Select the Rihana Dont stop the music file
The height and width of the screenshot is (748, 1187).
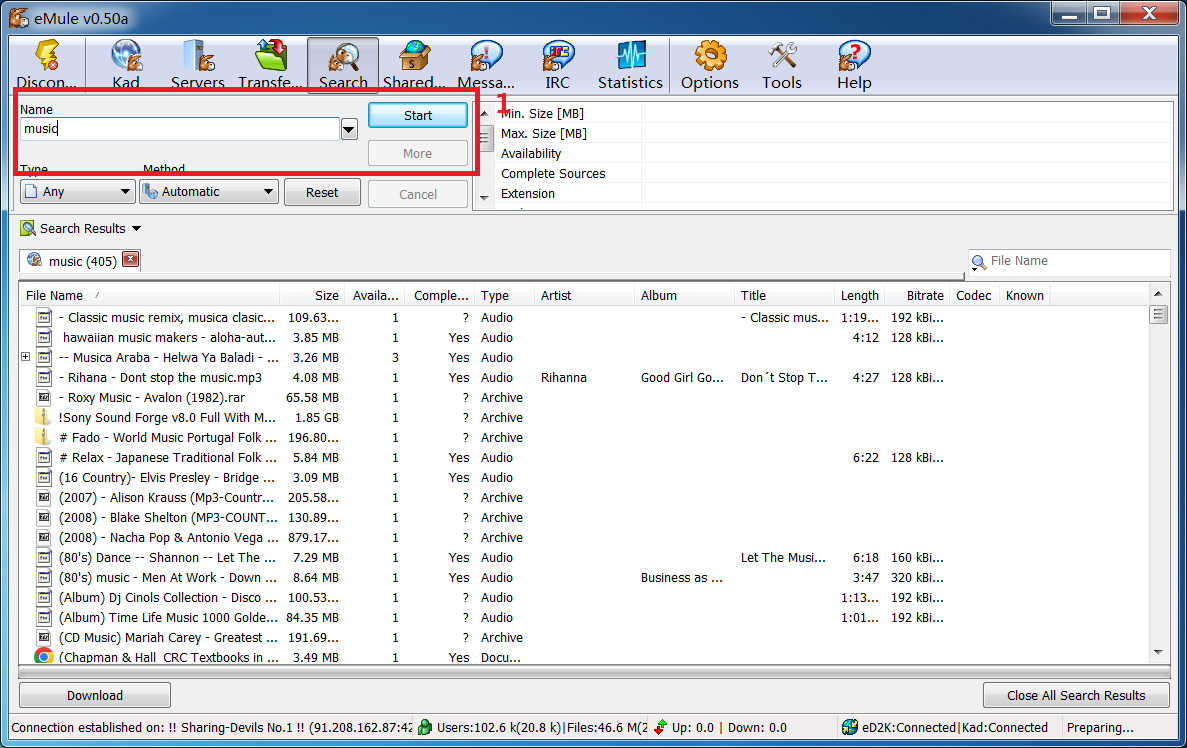click(x=160, y=378)
